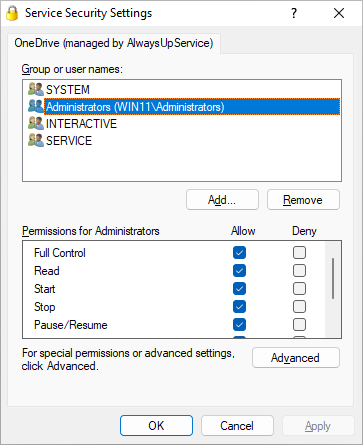The width and height of the screenshot is (363, 445).
Task: Select Administrators (WIN11\Administrators) entry
Action: (x=192, y=107)
